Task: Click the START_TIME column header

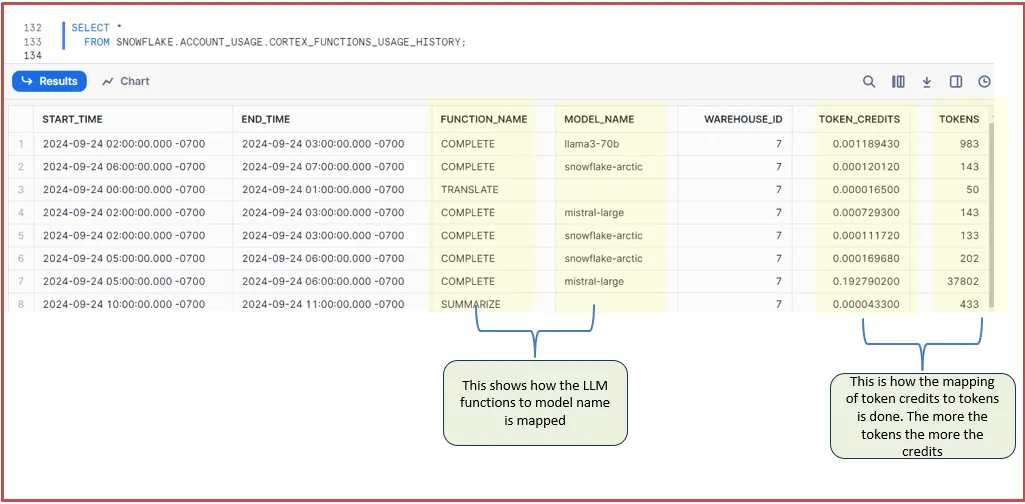Action: 72,119
